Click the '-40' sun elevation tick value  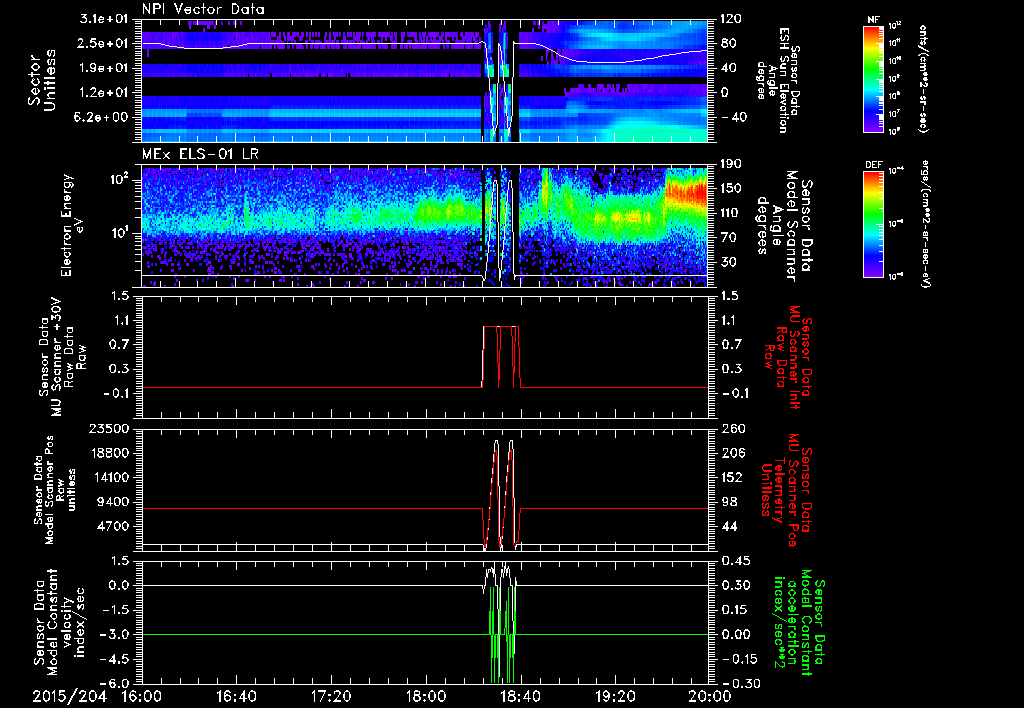coord(733,118)
